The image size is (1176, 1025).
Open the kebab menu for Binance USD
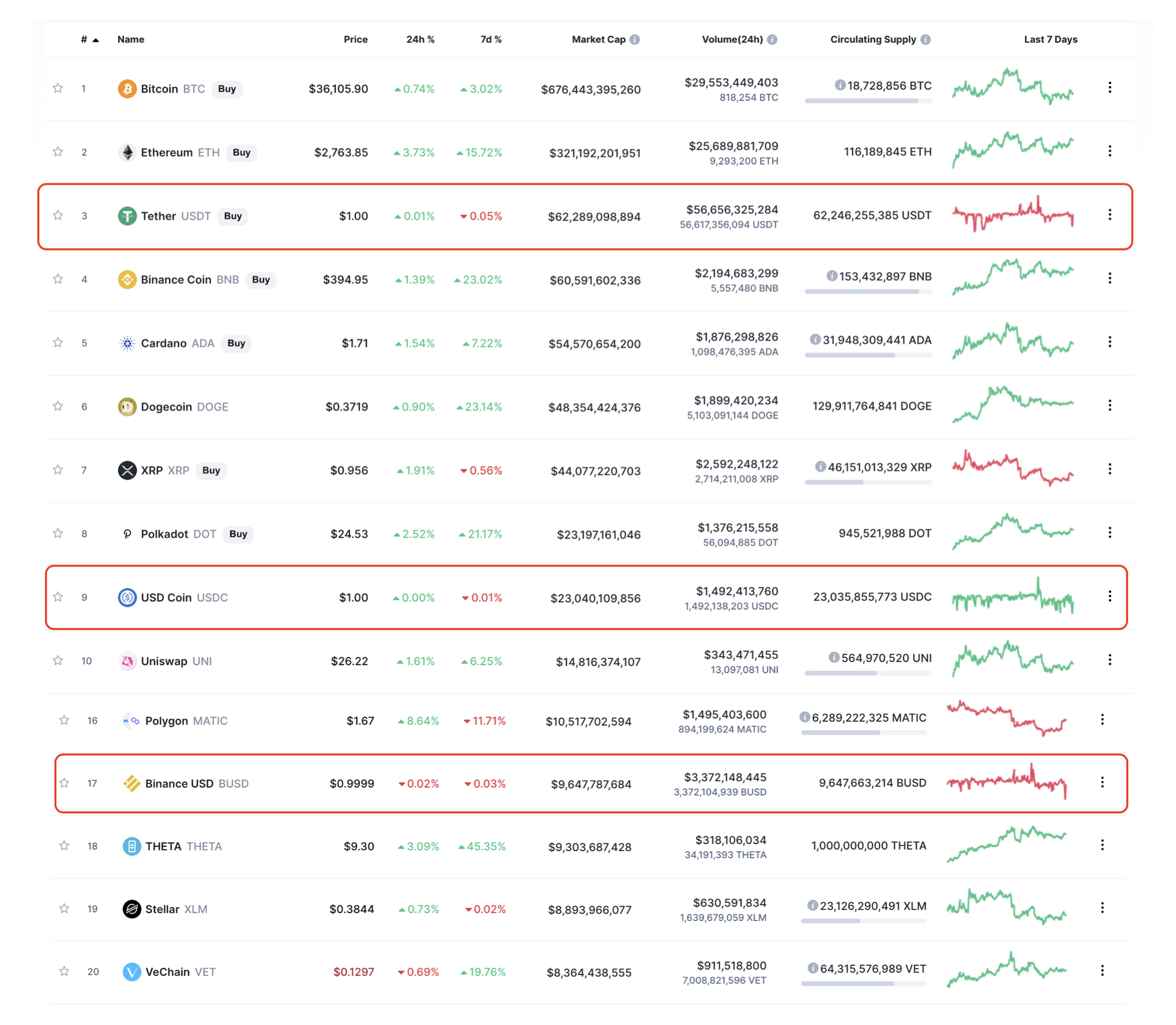(1103, 783)
